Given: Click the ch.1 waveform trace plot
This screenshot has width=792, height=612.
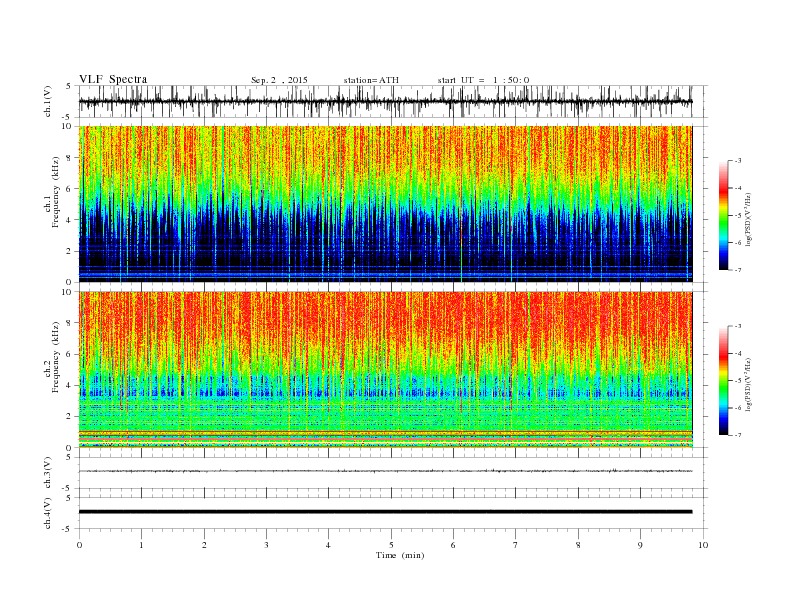Looking at the screenshot, I should tap(385, 101).
